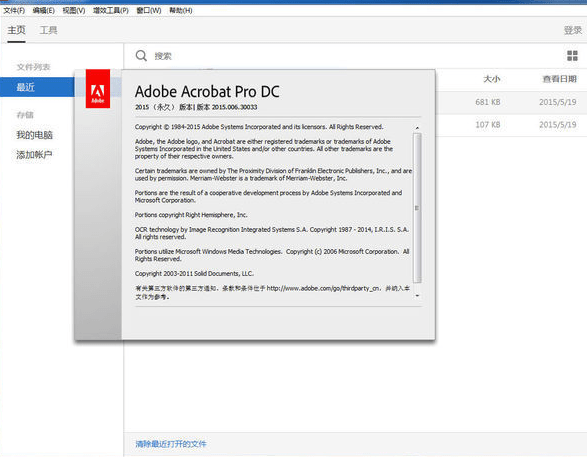The image size is (587, 457).
Task: Click scroll-down arrow in About dialog
Action: pos(417,296)
